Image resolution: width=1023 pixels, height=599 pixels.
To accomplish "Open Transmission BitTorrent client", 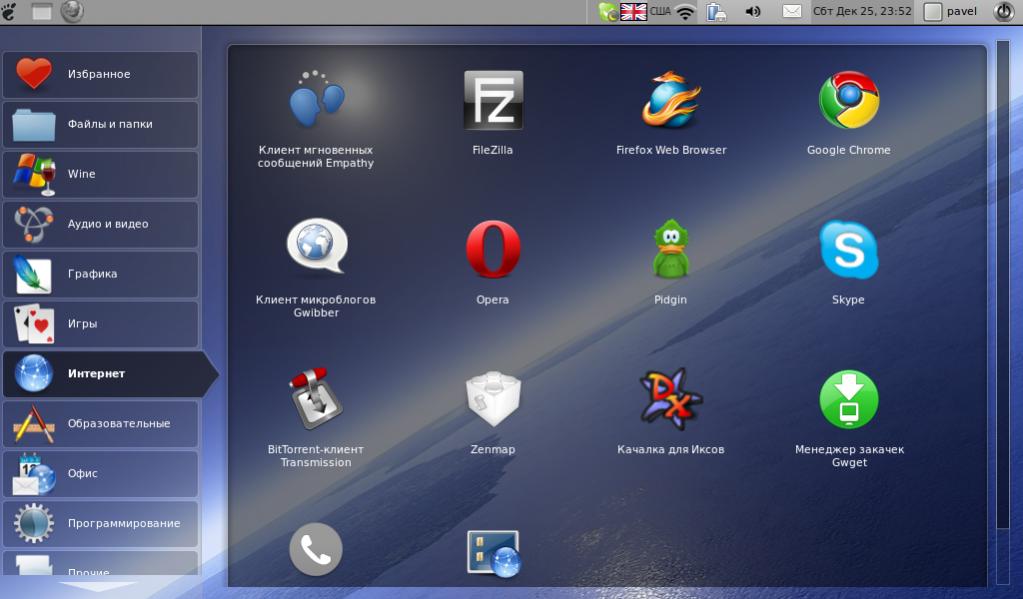I will click(315, 399).
